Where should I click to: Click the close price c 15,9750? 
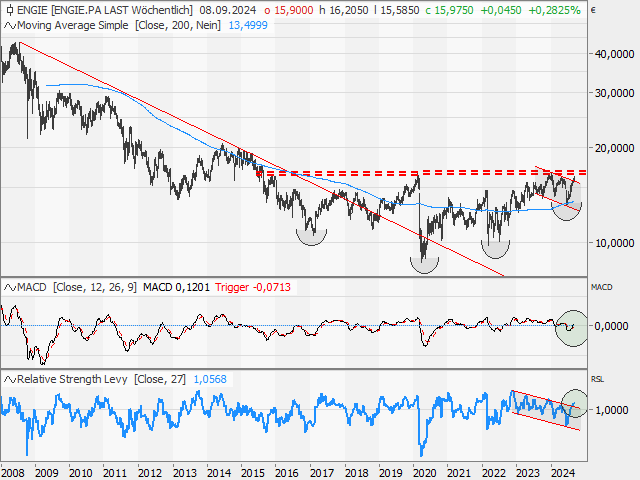[449, 10]
